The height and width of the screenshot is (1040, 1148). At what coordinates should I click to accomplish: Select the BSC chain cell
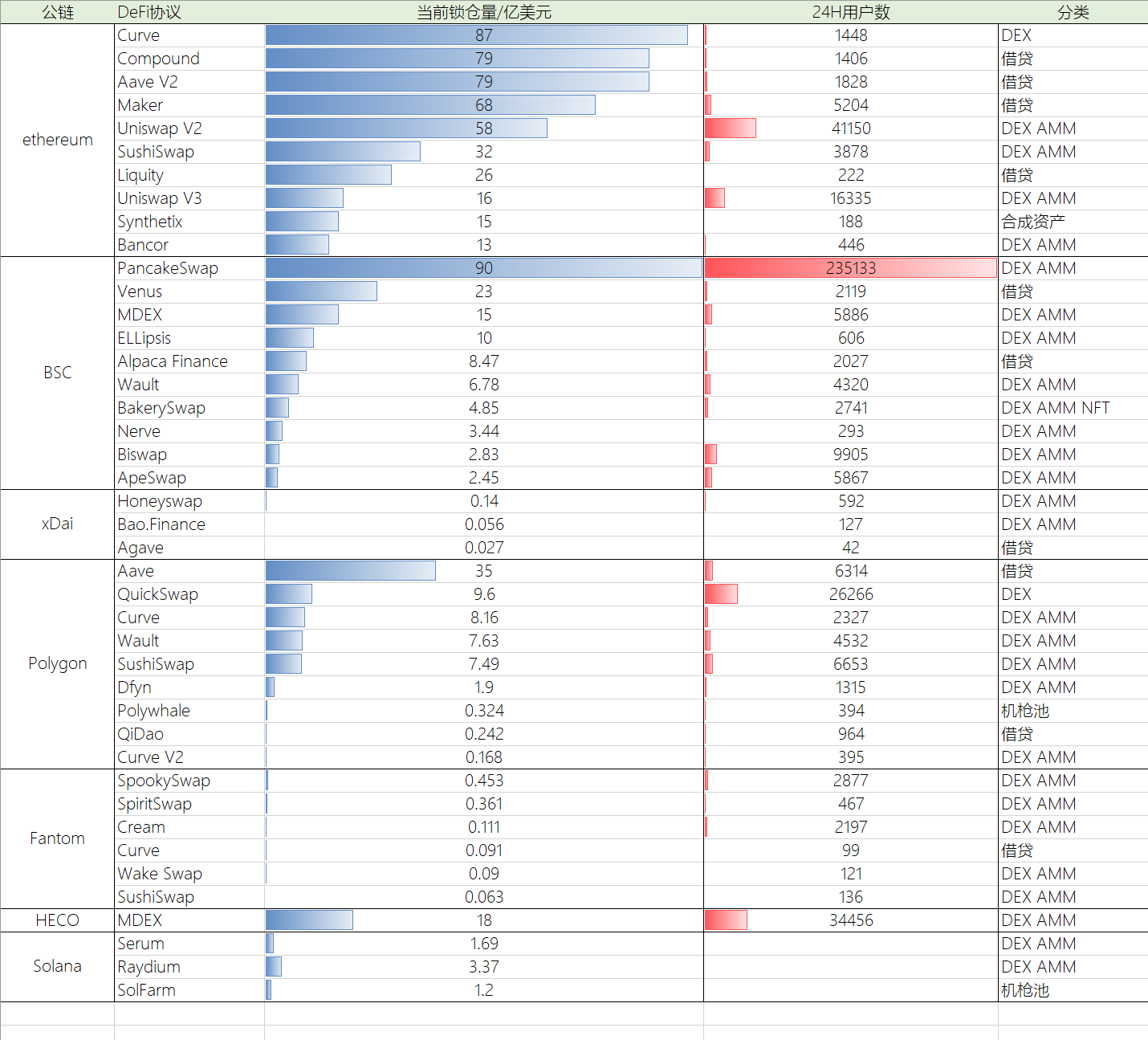(57, 373)
